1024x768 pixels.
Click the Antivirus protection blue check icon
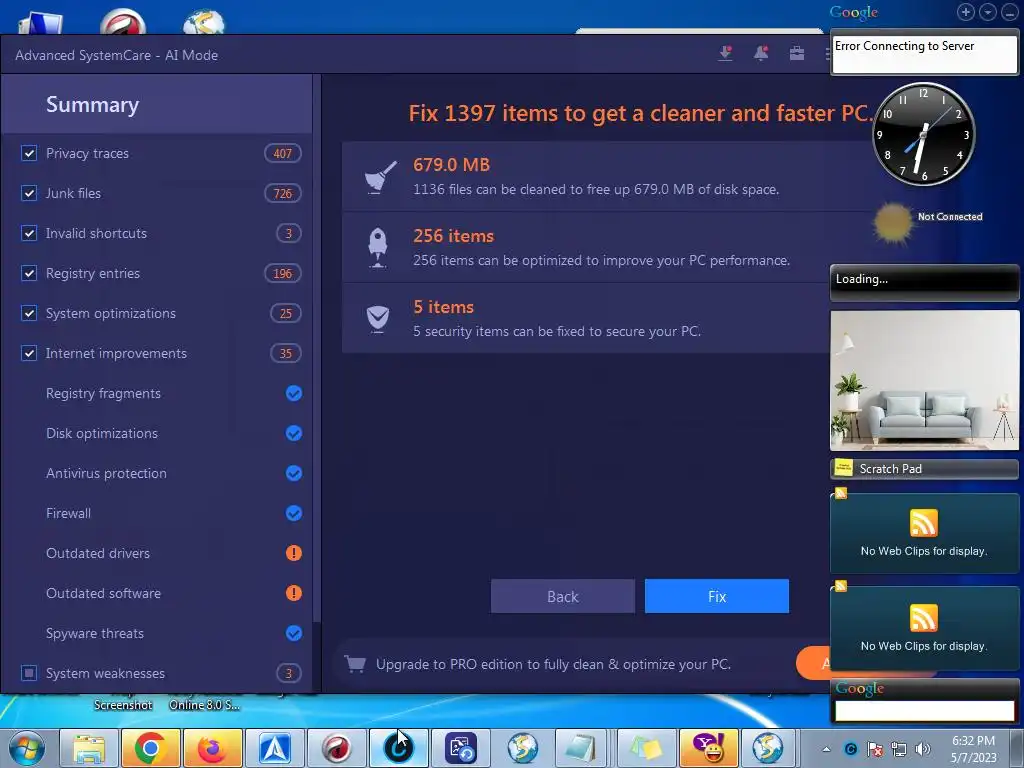coord(294,473)
